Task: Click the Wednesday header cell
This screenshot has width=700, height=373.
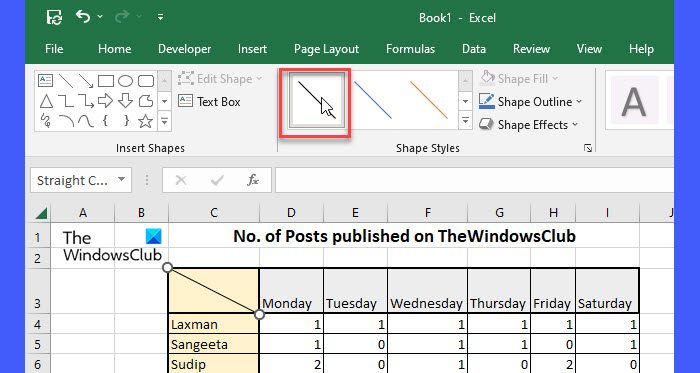Action: [x=427, y=290]
